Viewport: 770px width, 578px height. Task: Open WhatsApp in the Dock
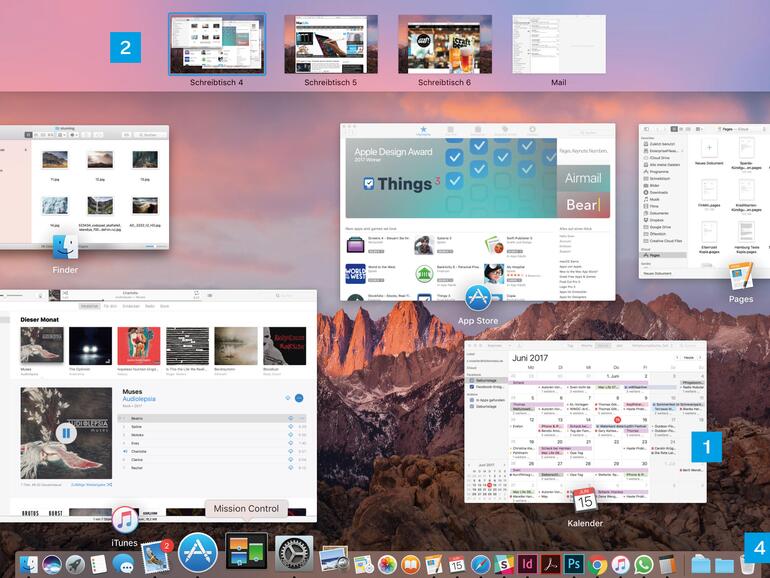pyautogui.click(x=643, y=565)
